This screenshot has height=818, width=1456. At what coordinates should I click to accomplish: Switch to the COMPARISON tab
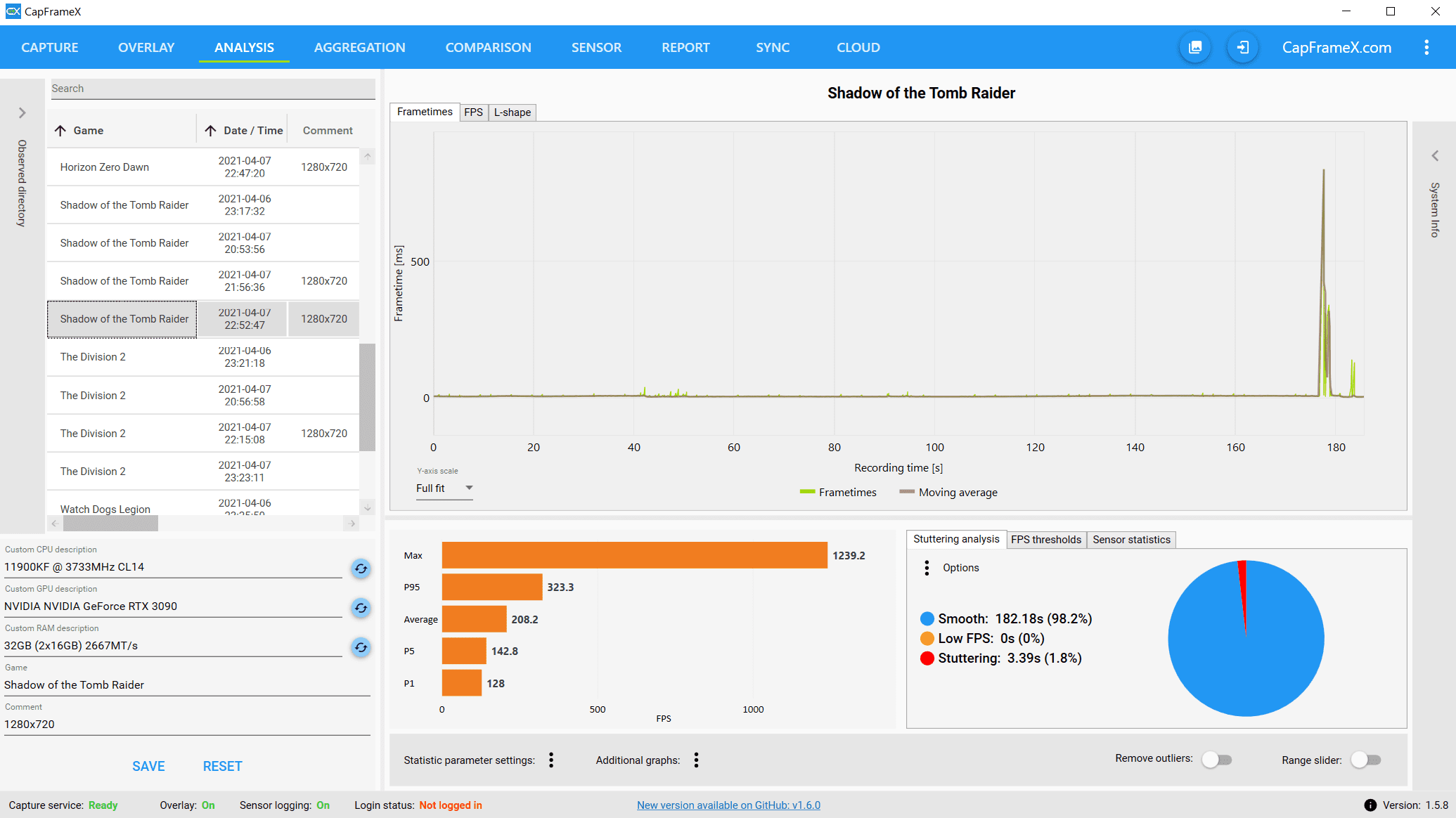tap(488, 48)
